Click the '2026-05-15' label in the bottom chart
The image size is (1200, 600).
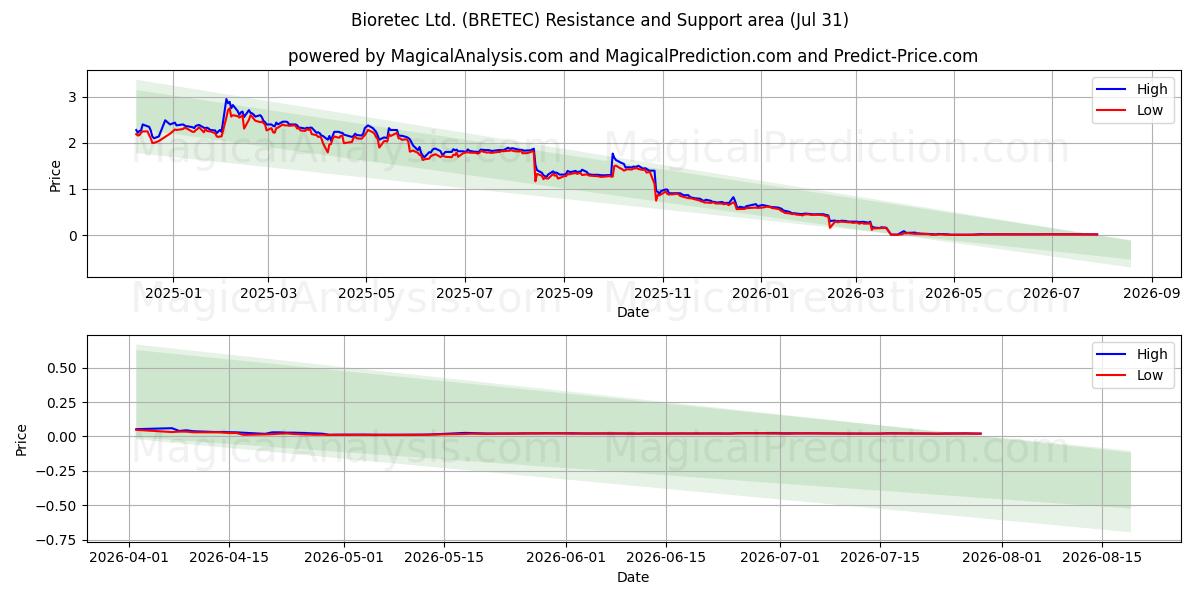pos(444,559)
